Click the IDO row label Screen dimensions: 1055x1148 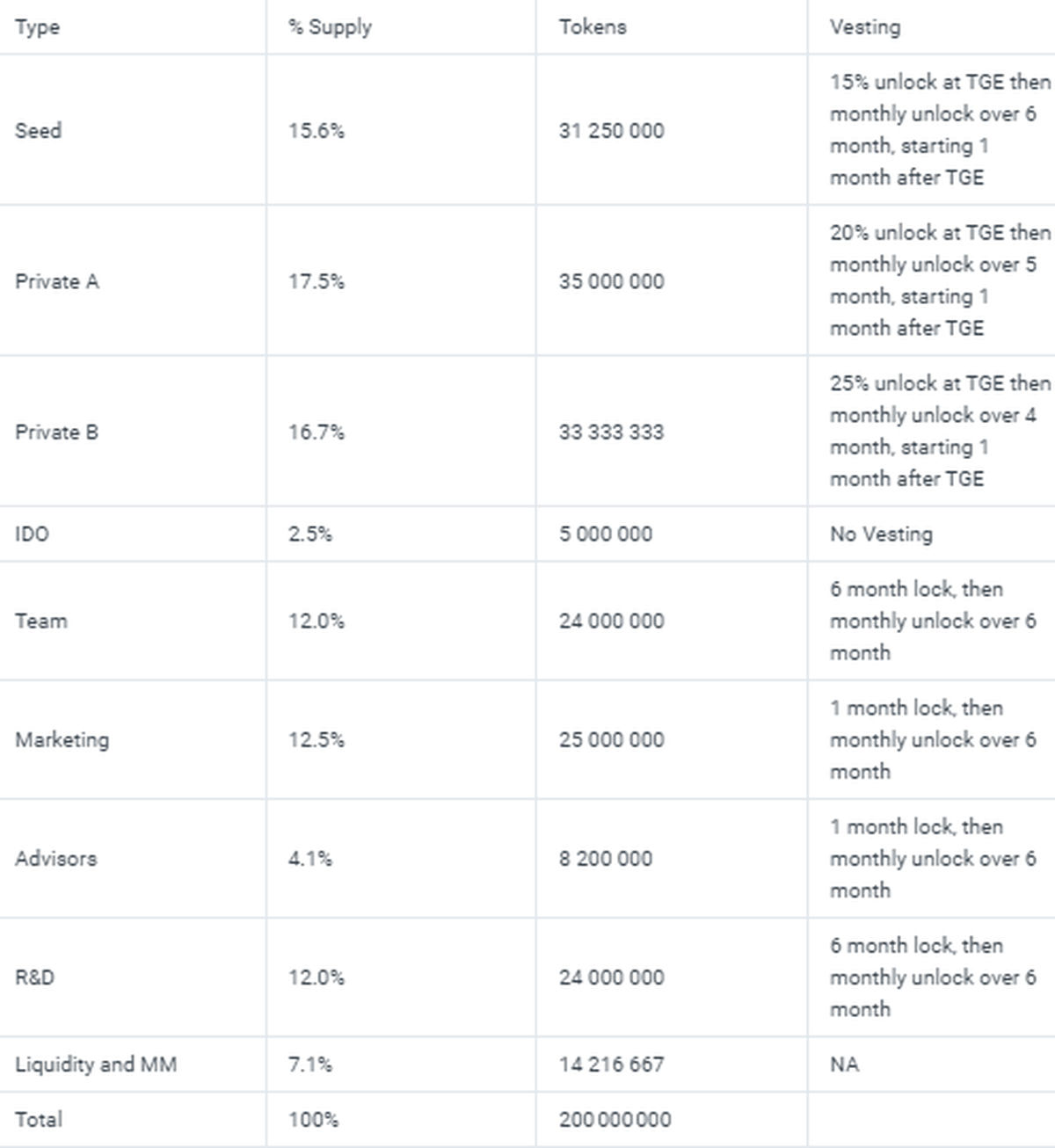coord(33,534)
